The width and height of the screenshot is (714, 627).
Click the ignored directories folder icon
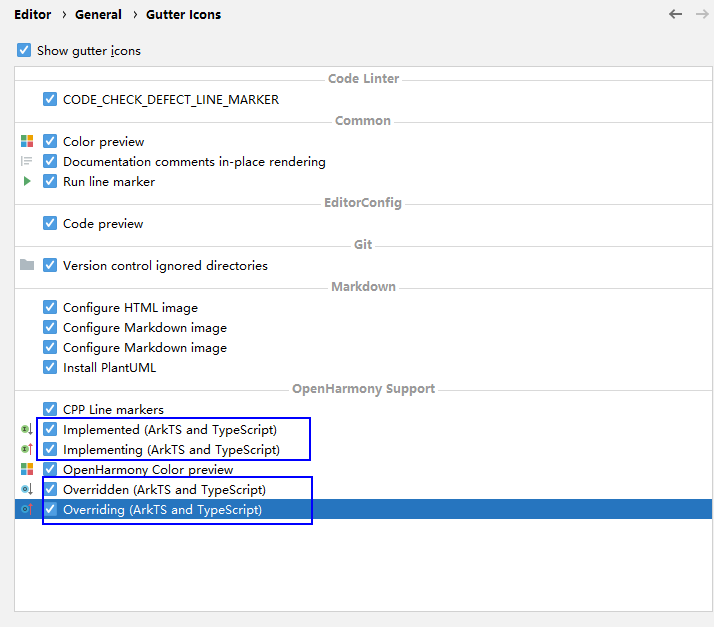click(x=27, y=265)
